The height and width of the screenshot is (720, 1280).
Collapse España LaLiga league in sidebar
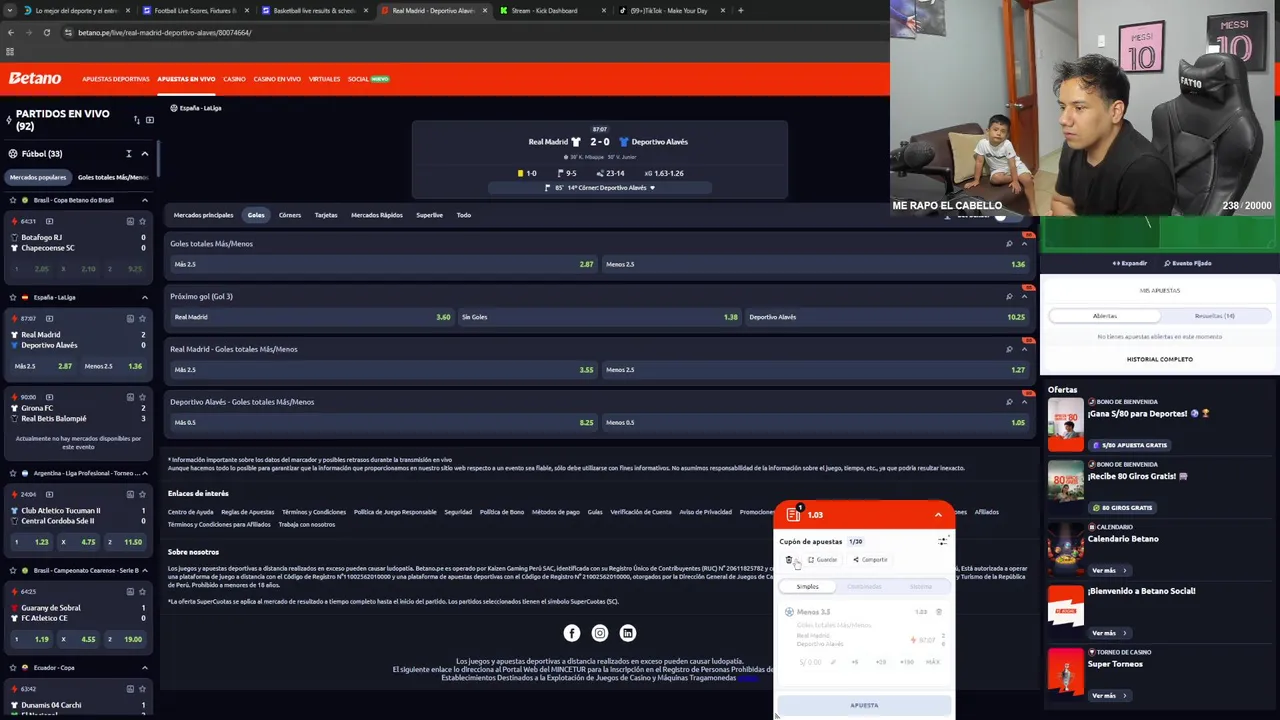pos(144,297)
